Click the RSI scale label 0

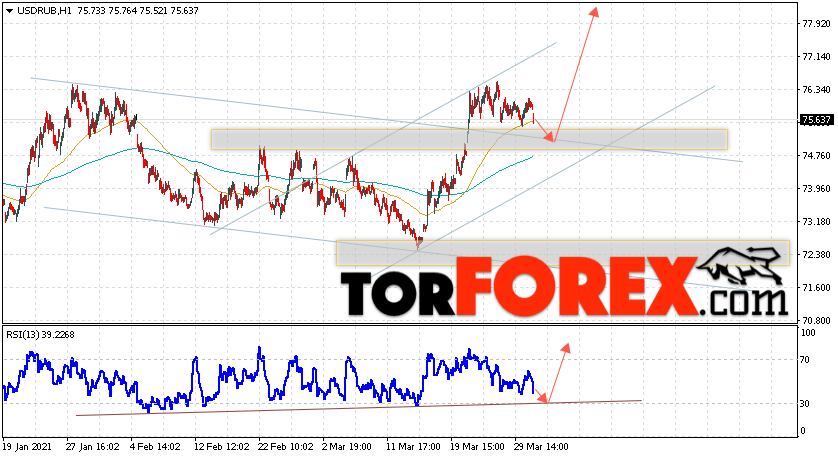[x=803, y=431]
